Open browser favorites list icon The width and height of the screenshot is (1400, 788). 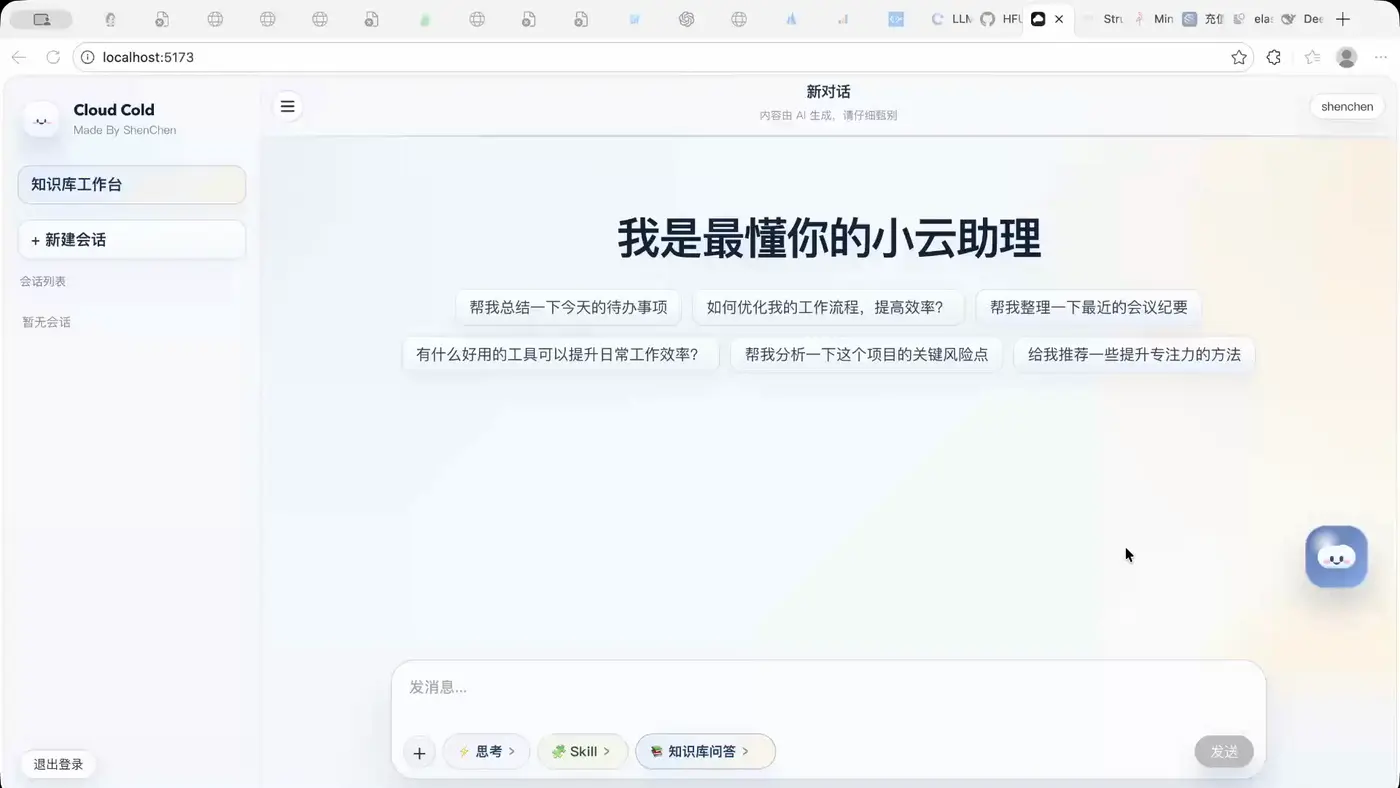1312,57
